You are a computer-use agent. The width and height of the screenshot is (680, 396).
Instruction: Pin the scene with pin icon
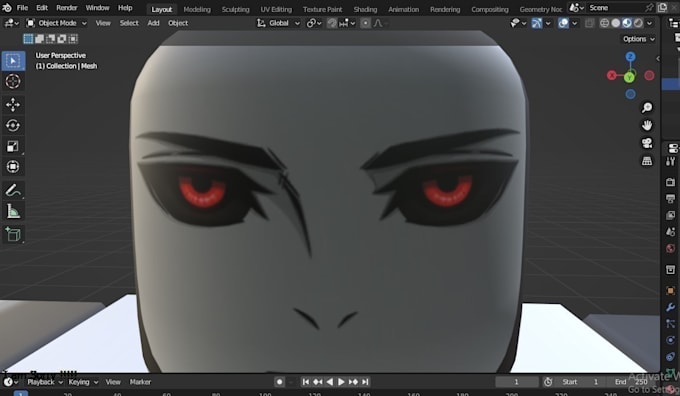(x=649, y=8)
